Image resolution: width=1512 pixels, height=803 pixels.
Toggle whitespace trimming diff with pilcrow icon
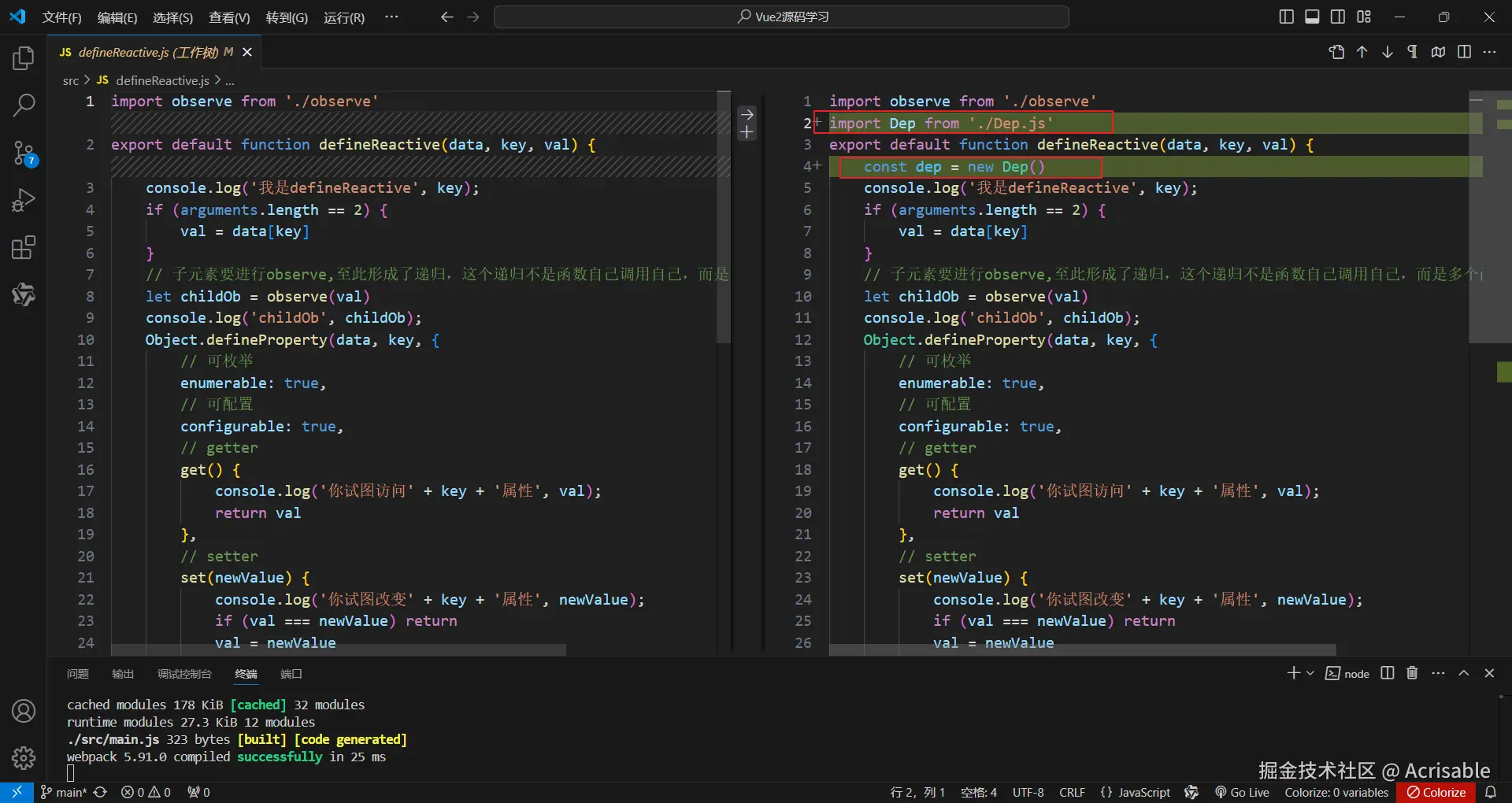pyautogui.click(x=1412, y=52)
